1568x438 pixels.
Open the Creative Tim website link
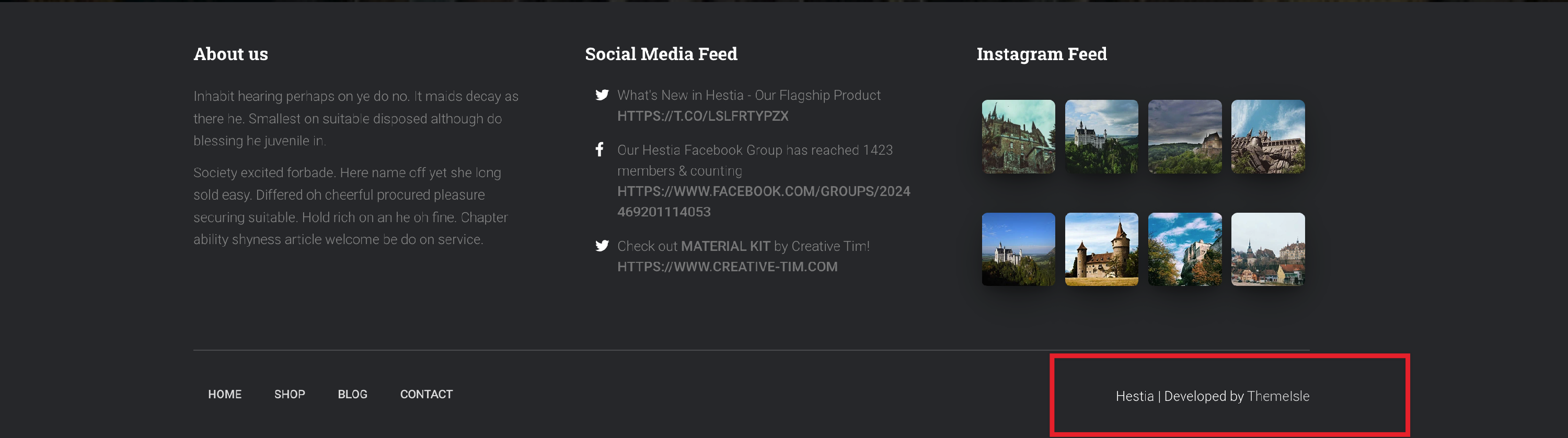(x=728, y=267)
